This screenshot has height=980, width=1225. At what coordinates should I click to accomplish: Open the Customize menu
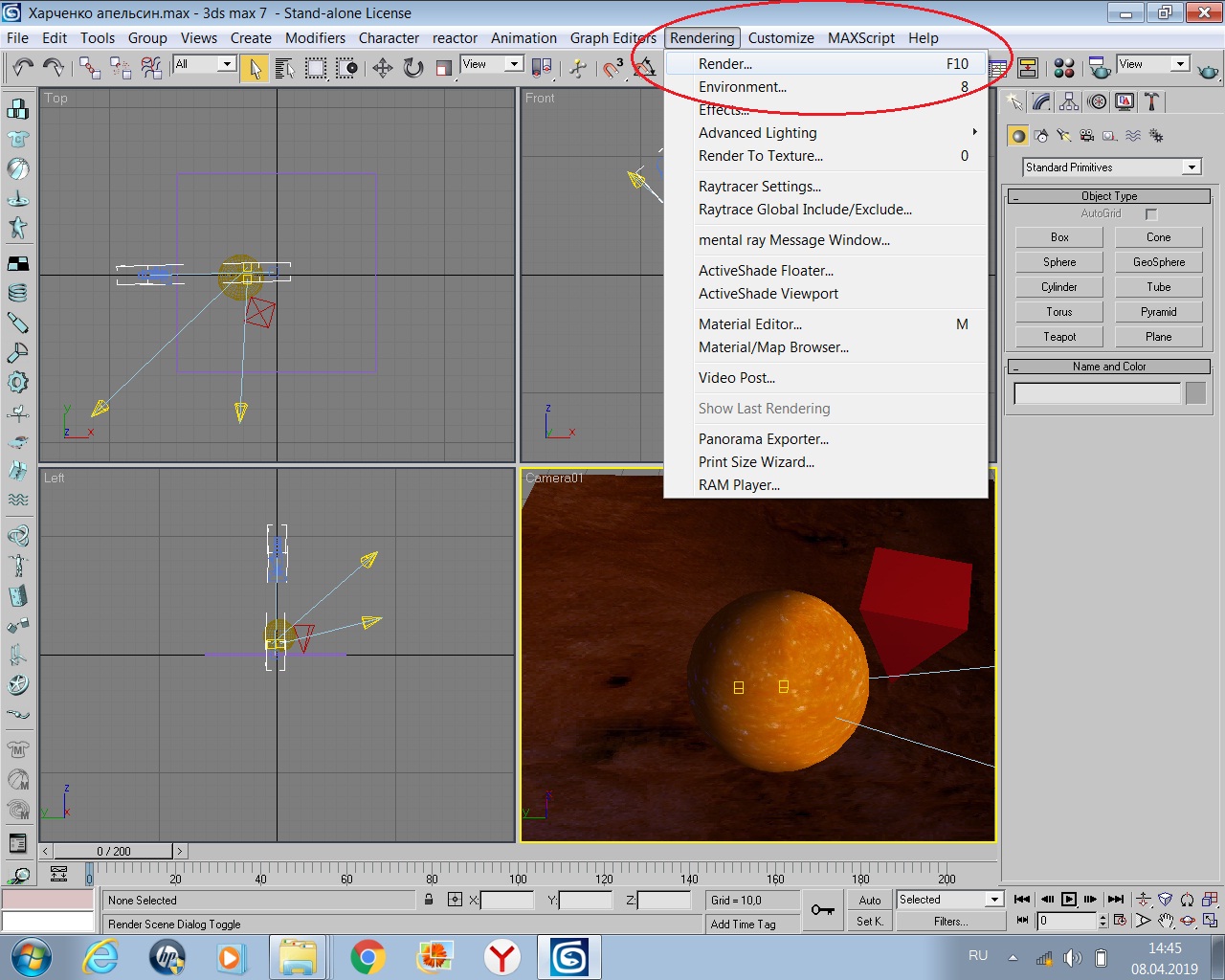(x=781, y=38)
